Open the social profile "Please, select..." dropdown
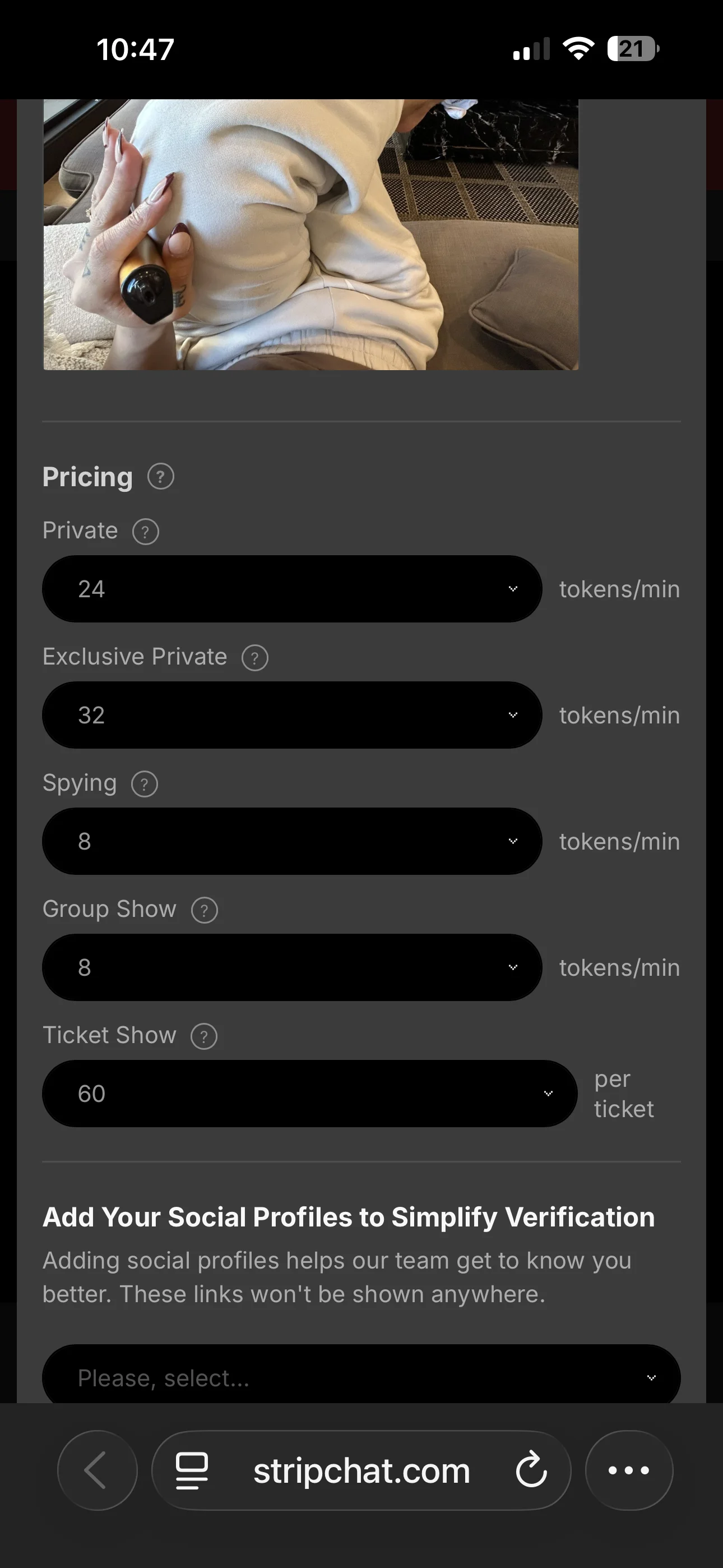The width and height of the screenshot is (723, 1568). pyautogui.click(x=361, y=1375)
